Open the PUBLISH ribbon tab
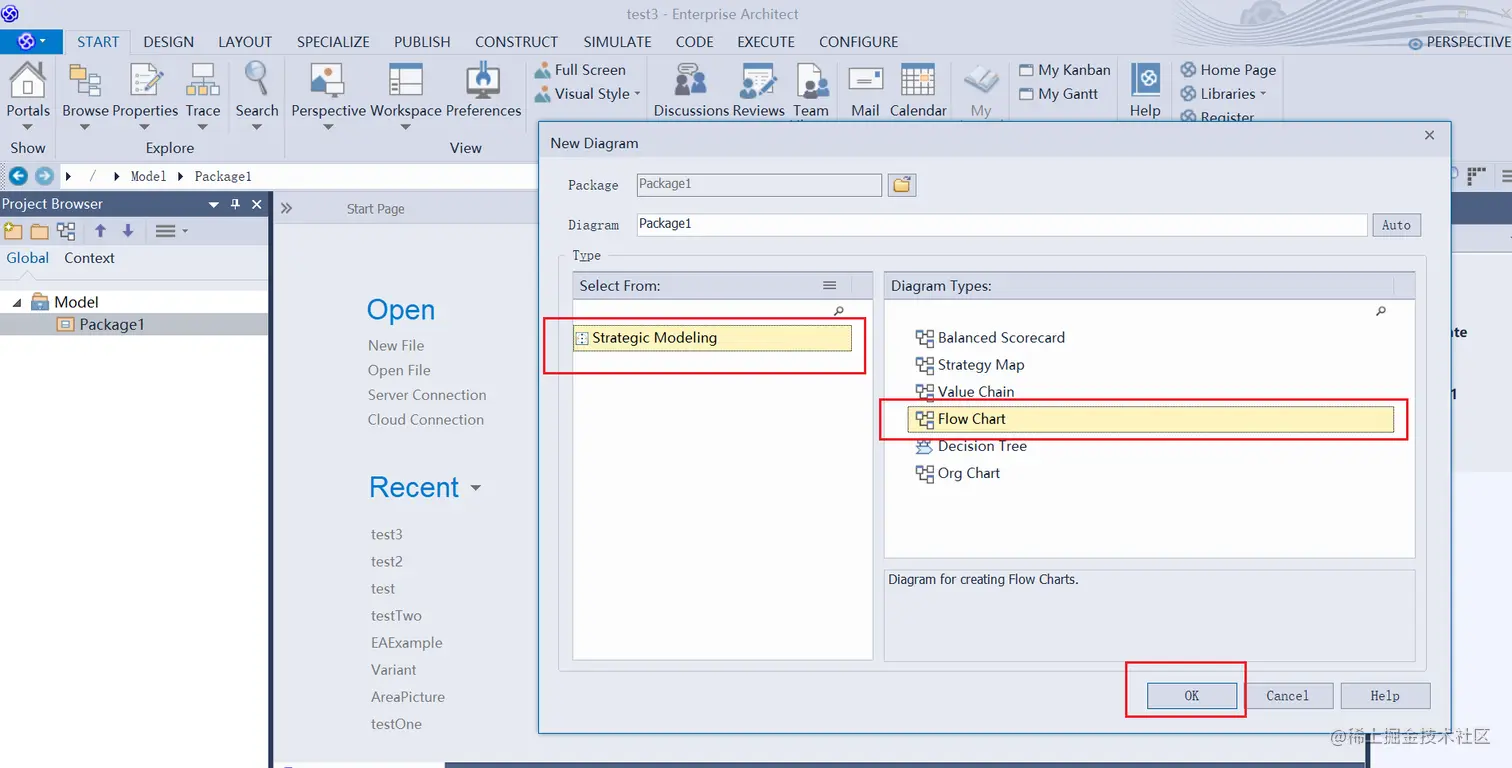Image resolution: width=1512 pixels, height=768 pixels. (422, 42)
